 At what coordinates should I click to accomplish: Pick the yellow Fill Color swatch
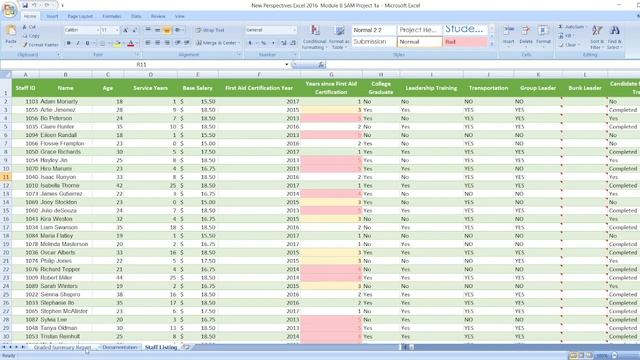[x=117, y=43]
